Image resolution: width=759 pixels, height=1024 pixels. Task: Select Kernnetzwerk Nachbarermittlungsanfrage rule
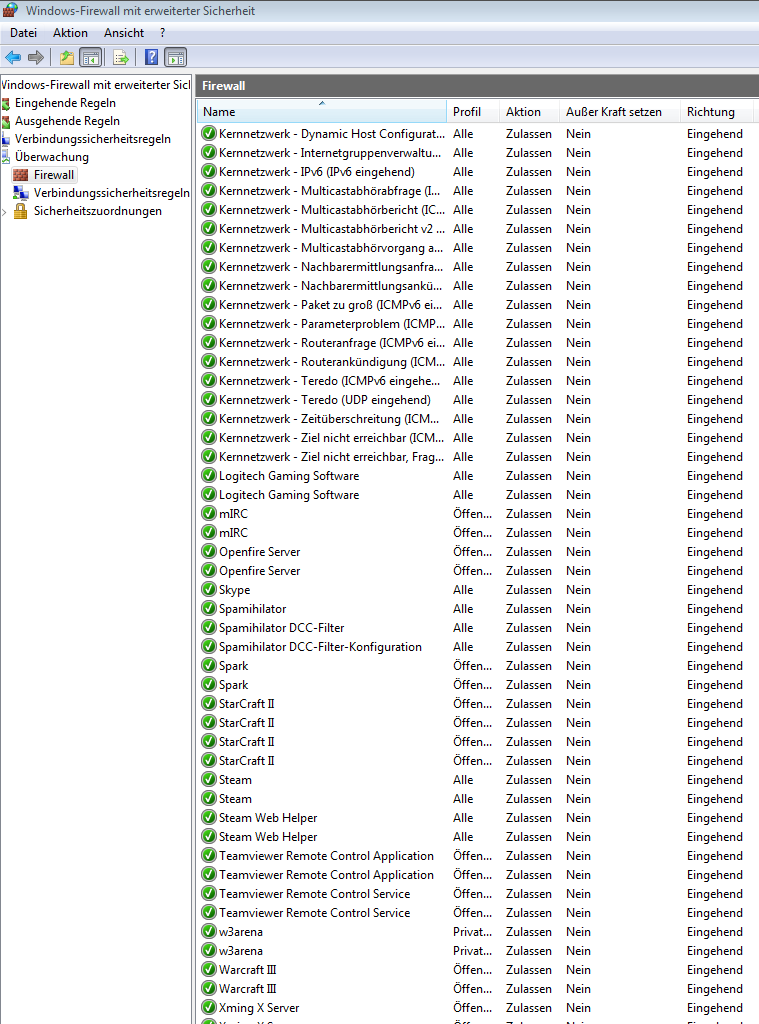click(331, 266)
